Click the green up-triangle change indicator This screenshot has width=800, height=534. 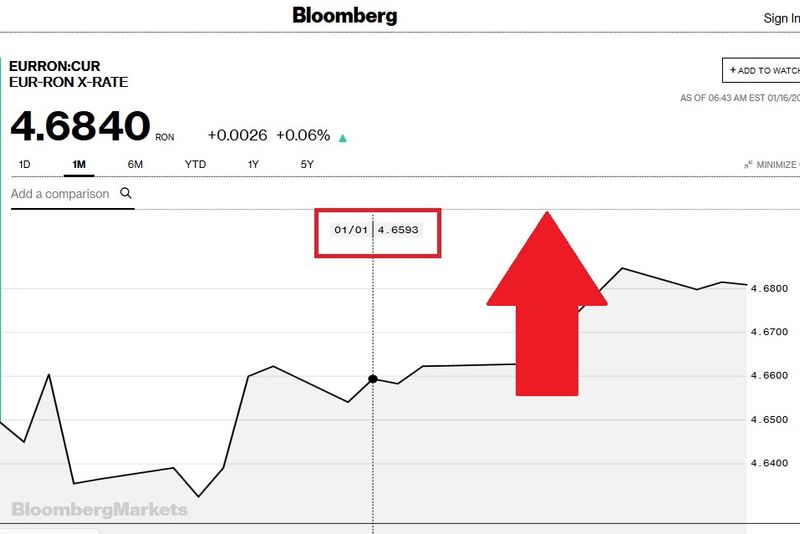[343, 138]
